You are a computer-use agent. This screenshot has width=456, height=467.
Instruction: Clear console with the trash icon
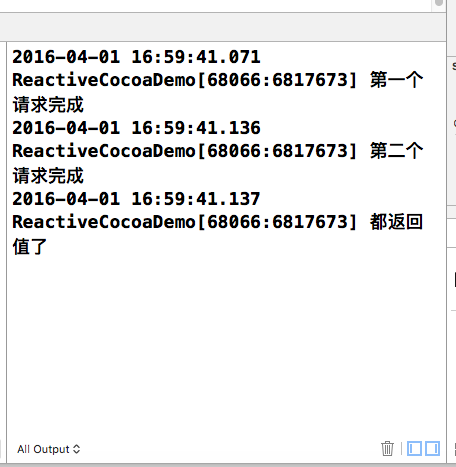387,448
